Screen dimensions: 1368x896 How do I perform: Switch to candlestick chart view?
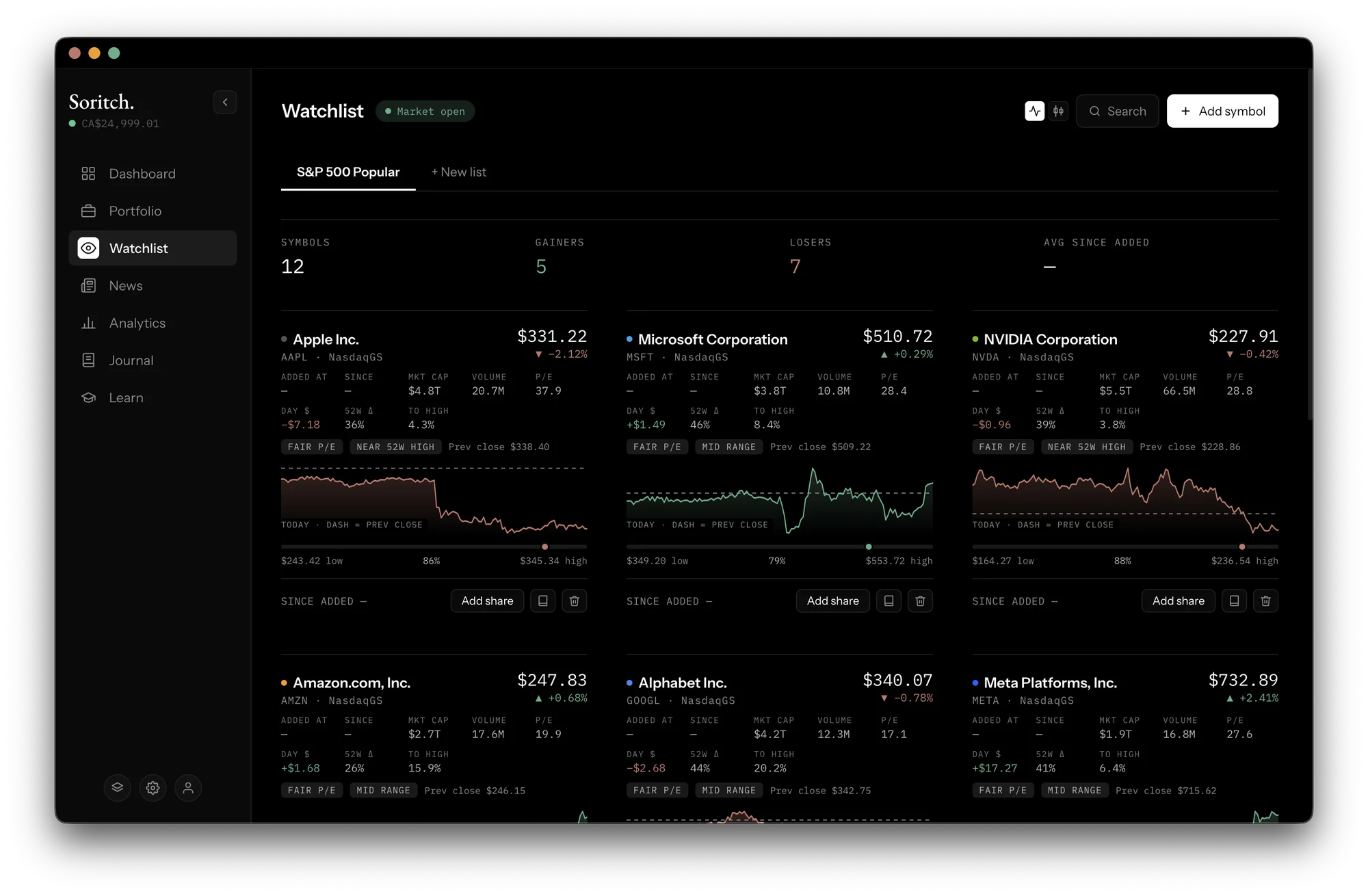1058,111
